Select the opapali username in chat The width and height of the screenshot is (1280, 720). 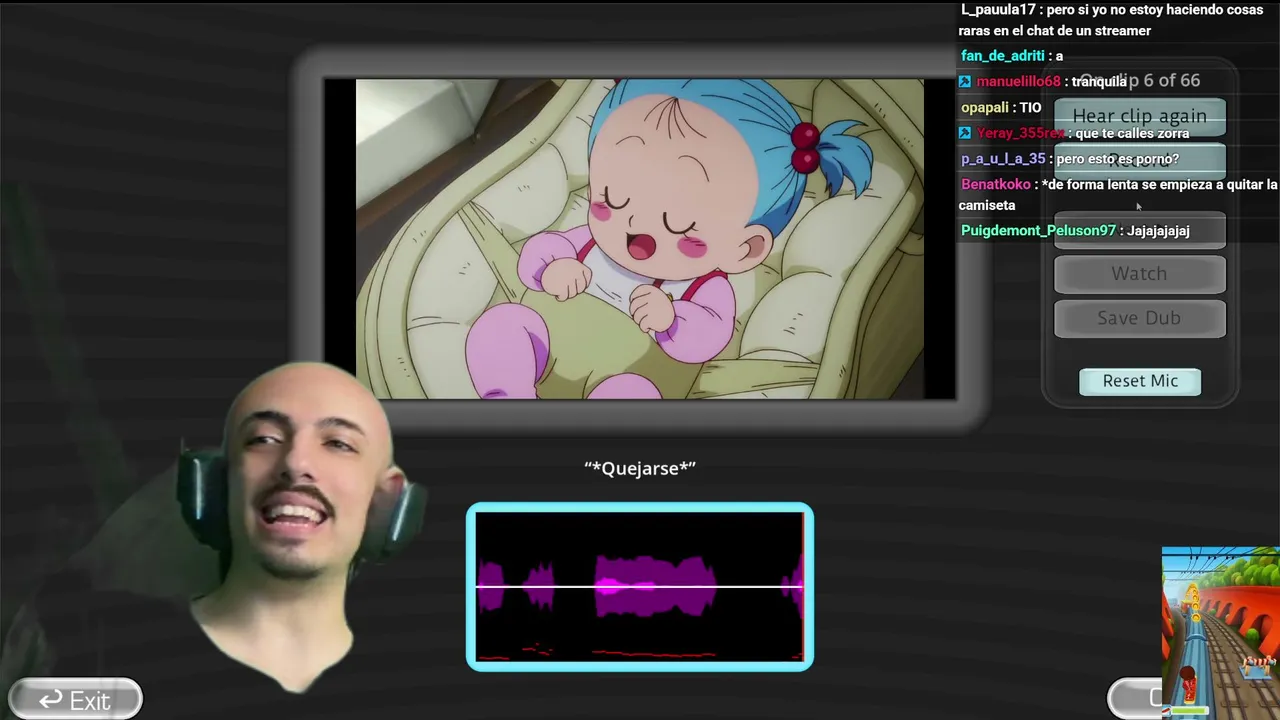[985, 107]
